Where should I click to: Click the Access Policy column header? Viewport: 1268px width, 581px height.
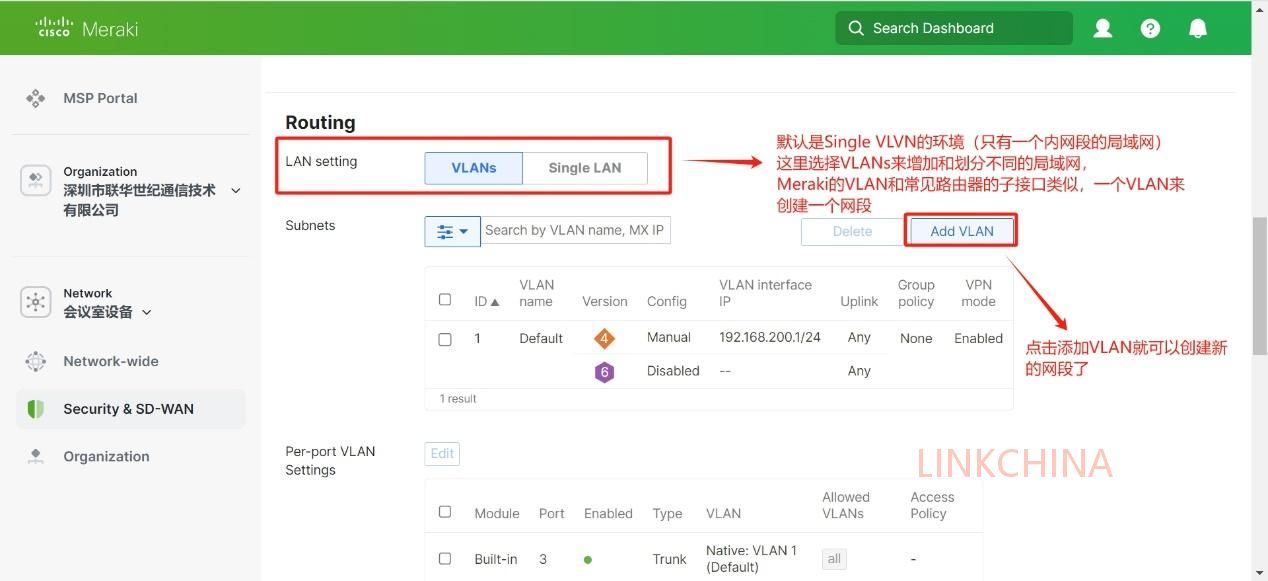pos(932,505)
